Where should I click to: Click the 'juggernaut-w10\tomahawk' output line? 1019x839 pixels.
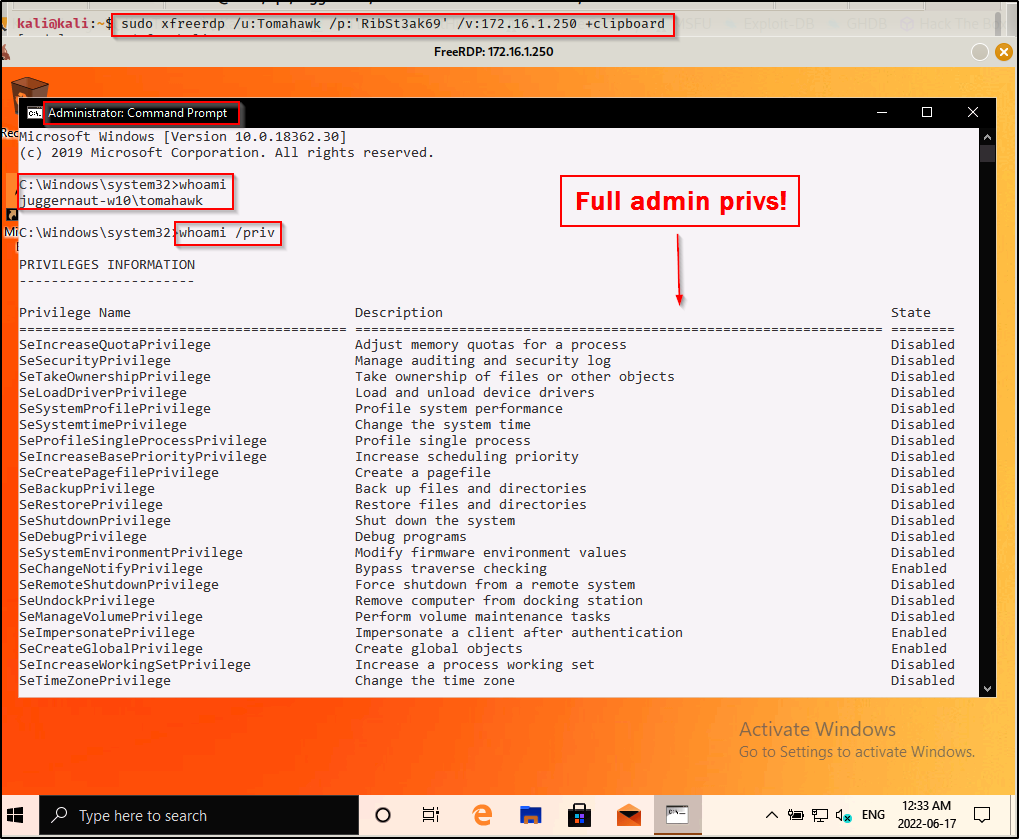coord(111,201)
